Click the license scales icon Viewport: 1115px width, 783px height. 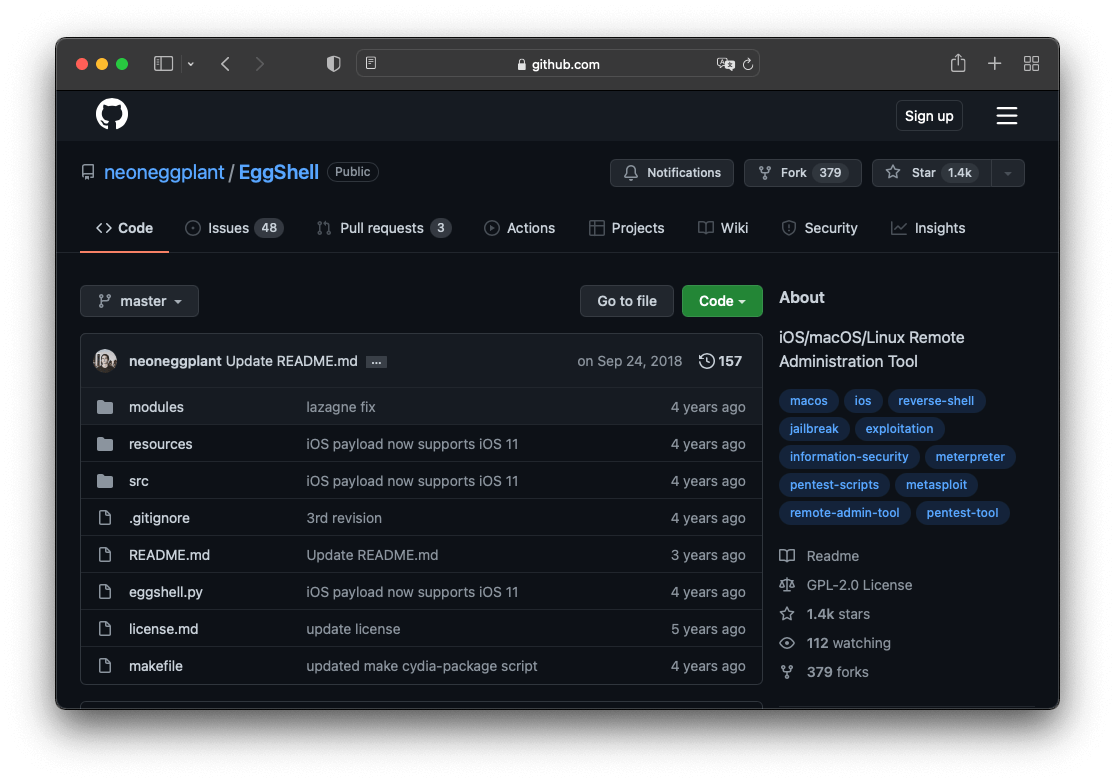click(787, 585)
